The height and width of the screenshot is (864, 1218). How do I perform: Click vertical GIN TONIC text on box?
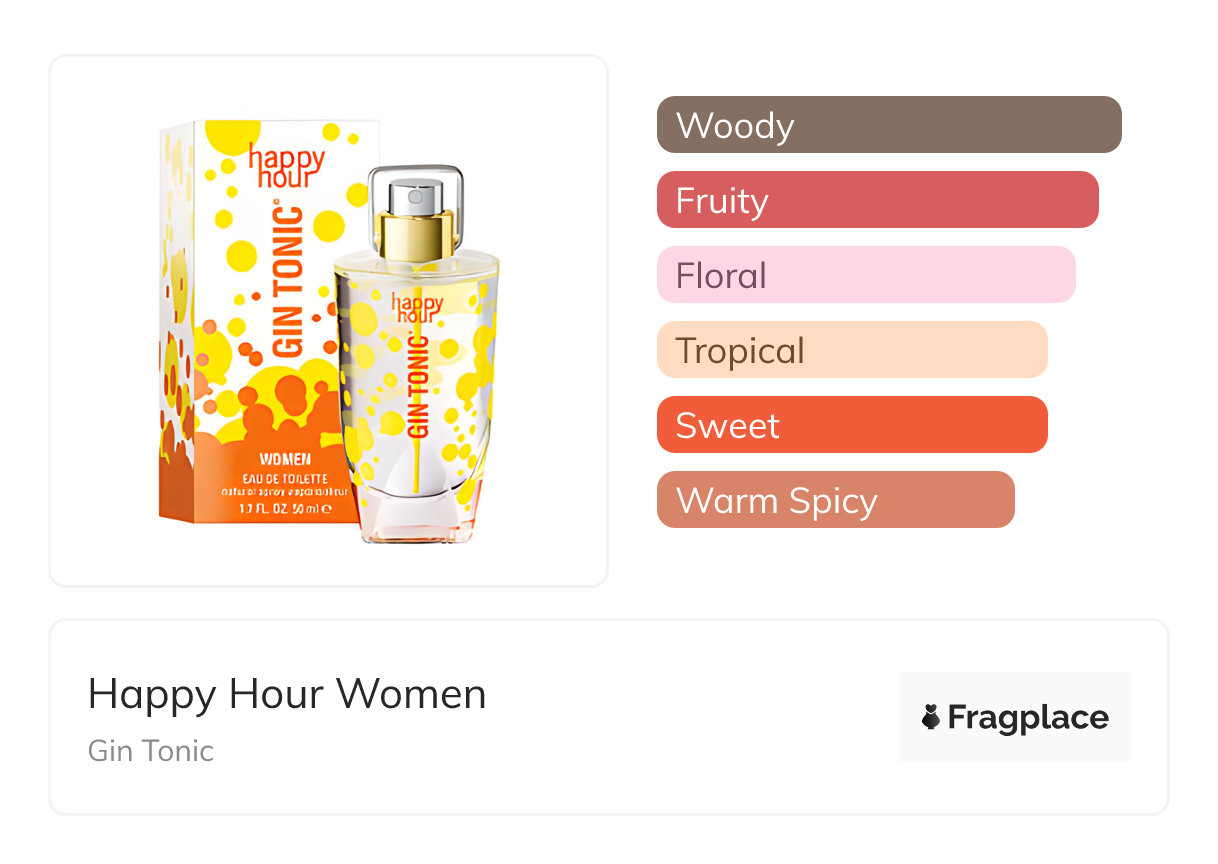click(287, 282)
